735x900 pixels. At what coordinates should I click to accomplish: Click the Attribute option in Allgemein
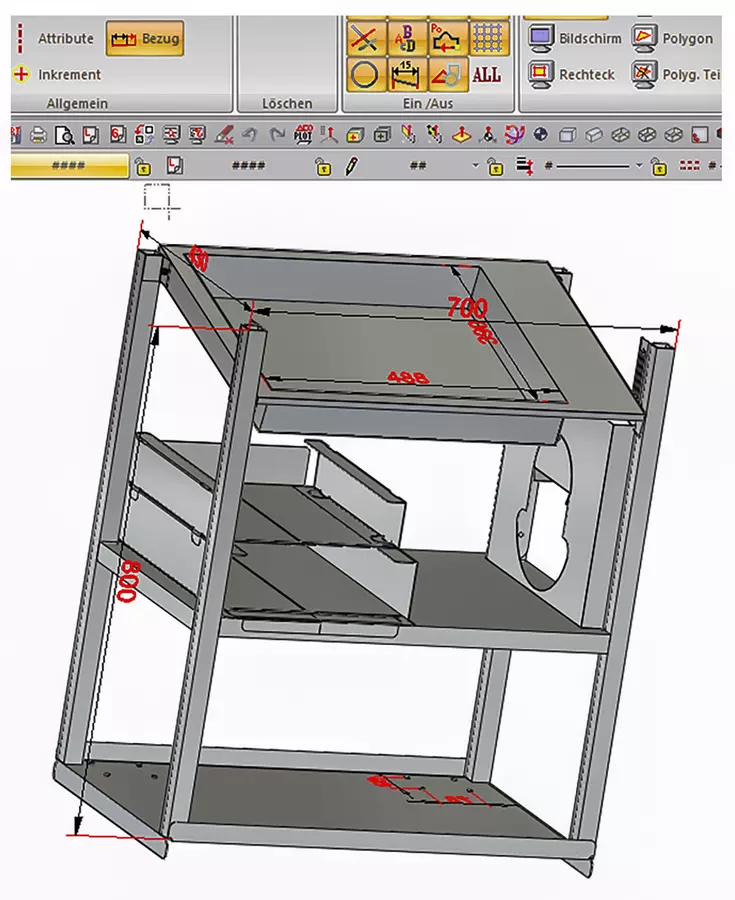(x=65, y=38)
